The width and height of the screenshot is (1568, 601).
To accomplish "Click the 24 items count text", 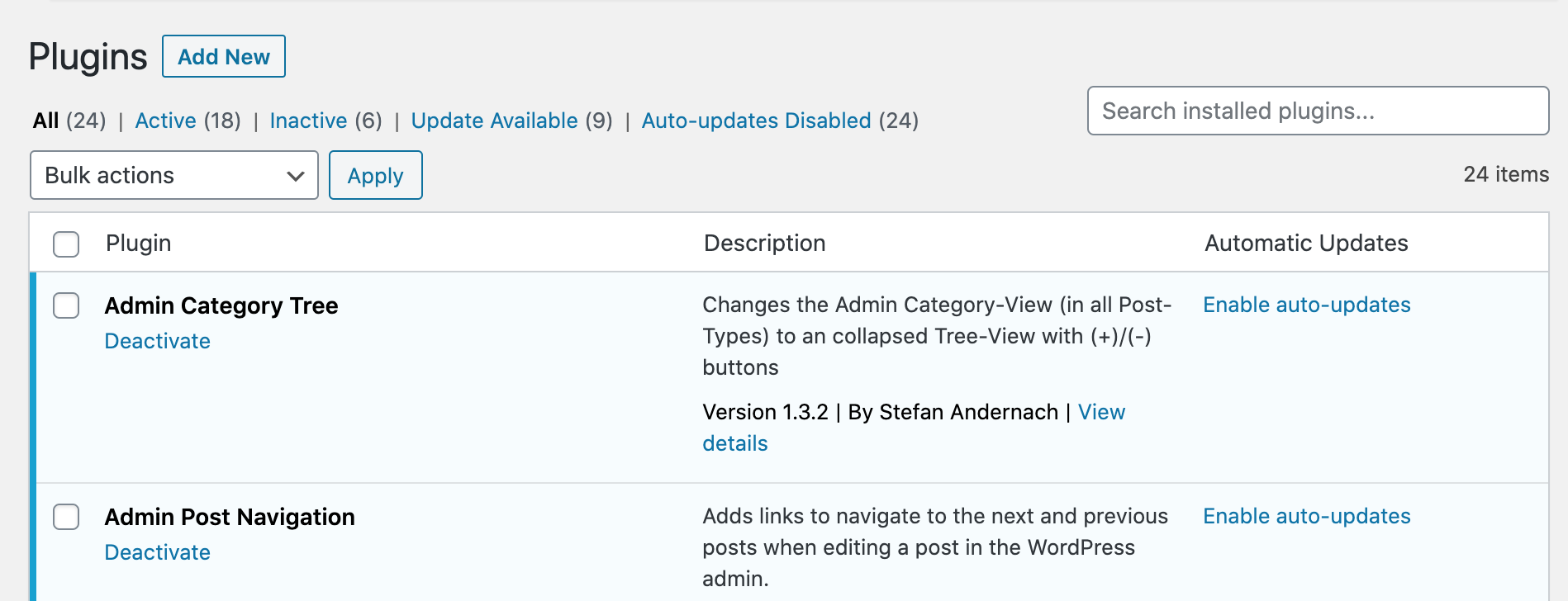I will pyautogui.click(x=1506, y=174).
